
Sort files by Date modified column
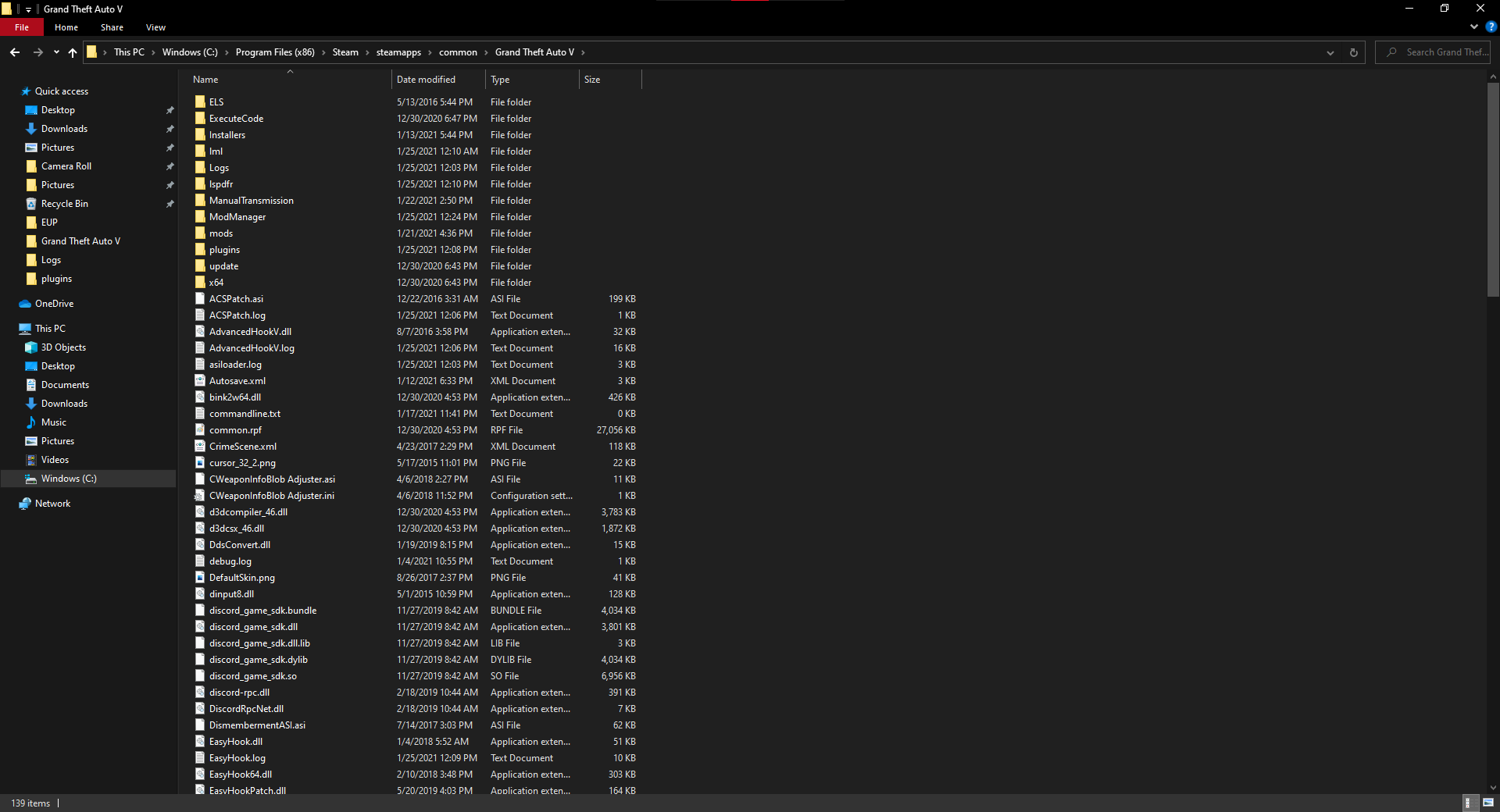[438, 80]
